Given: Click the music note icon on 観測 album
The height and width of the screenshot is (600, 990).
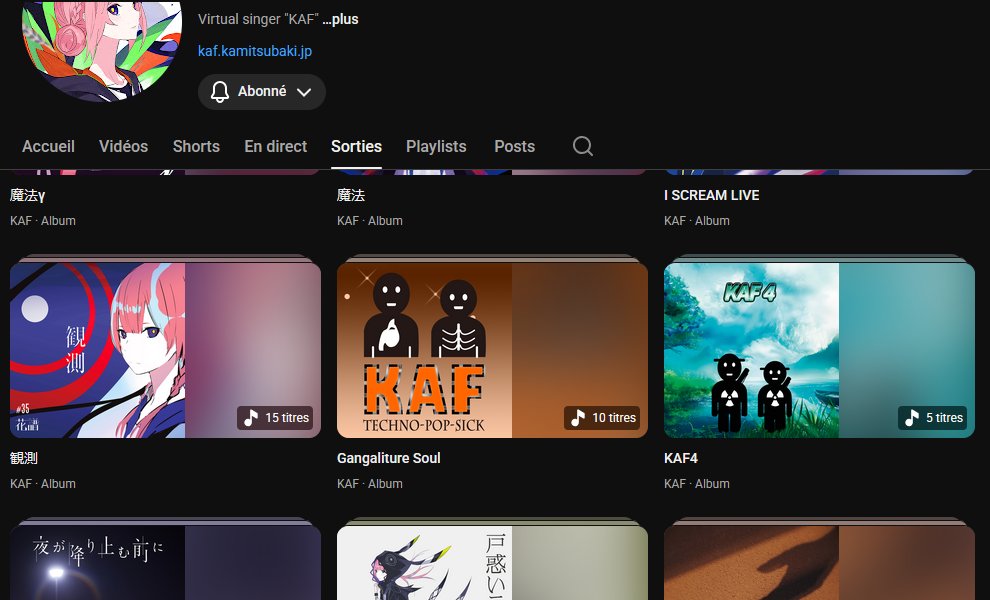Looking at the screenshot, I should click(x=251, y=417).
